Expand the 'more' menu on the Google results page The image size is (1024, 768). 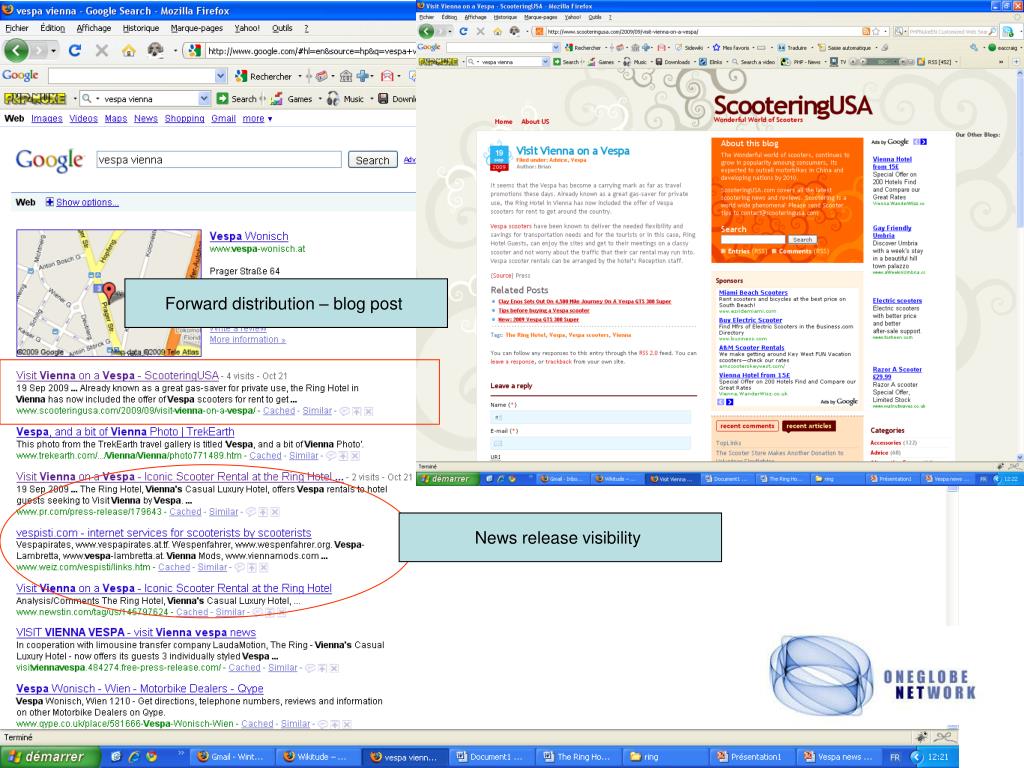(x=257, y=119)
